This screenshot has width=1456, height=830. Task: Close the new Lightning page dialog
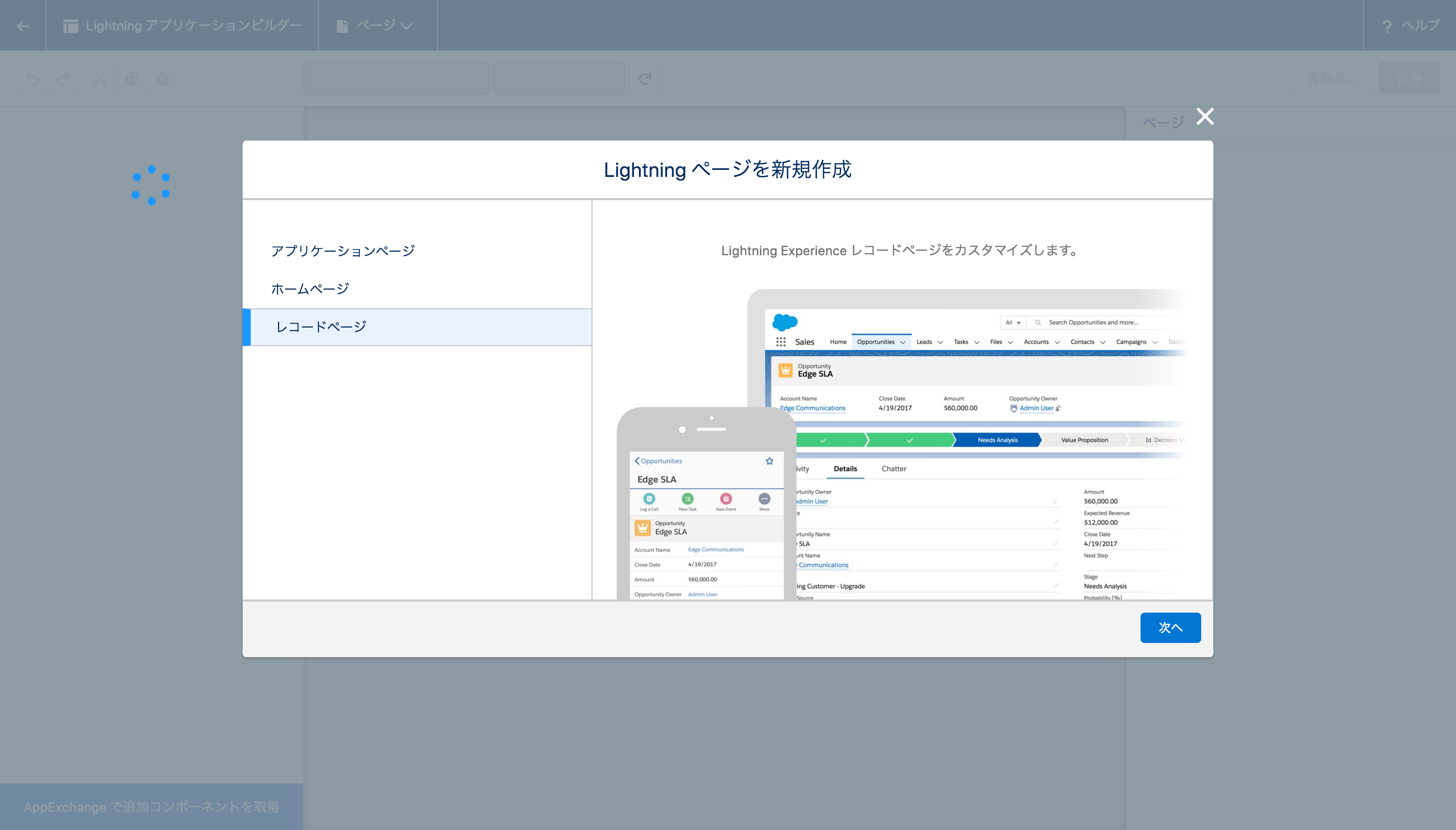[x=1205, y=116]
